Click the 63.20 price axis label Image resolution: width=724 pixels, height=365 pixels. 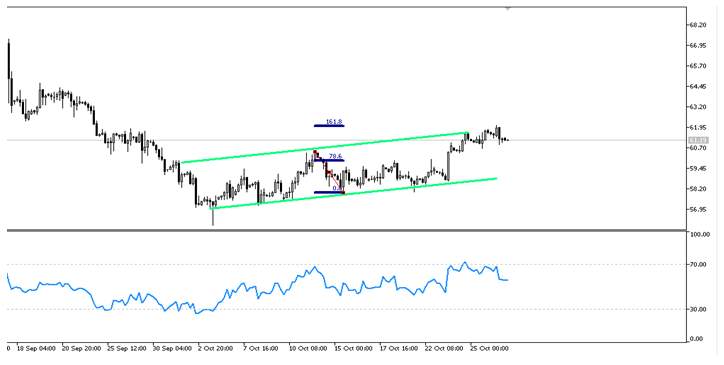697,107
